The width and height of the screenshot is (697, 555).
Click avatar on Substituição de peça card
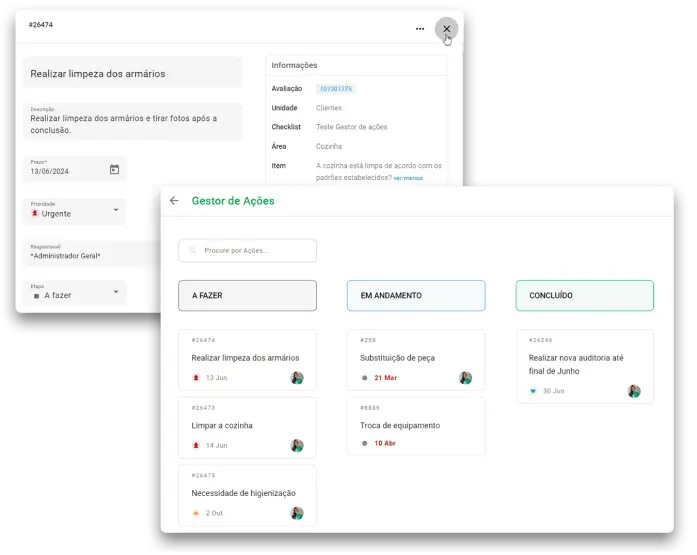[x=465, y=378]
